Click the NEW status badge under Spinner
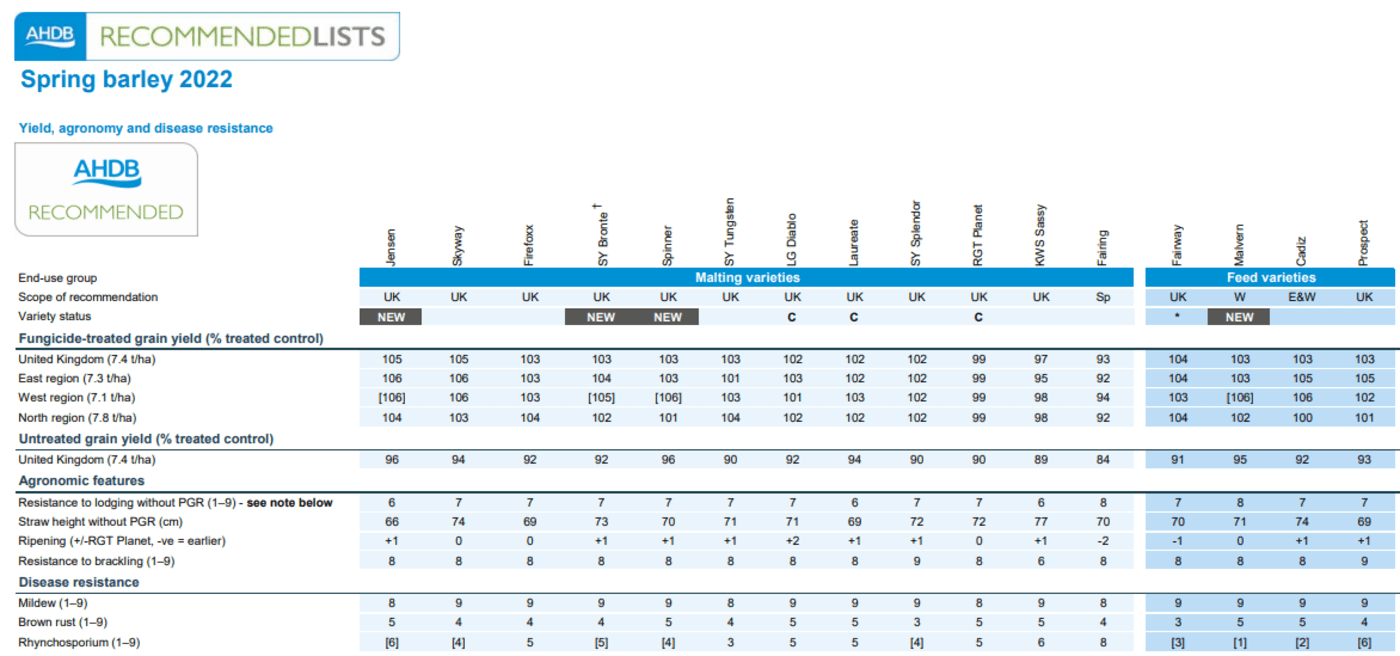 [x=668, y=317]
